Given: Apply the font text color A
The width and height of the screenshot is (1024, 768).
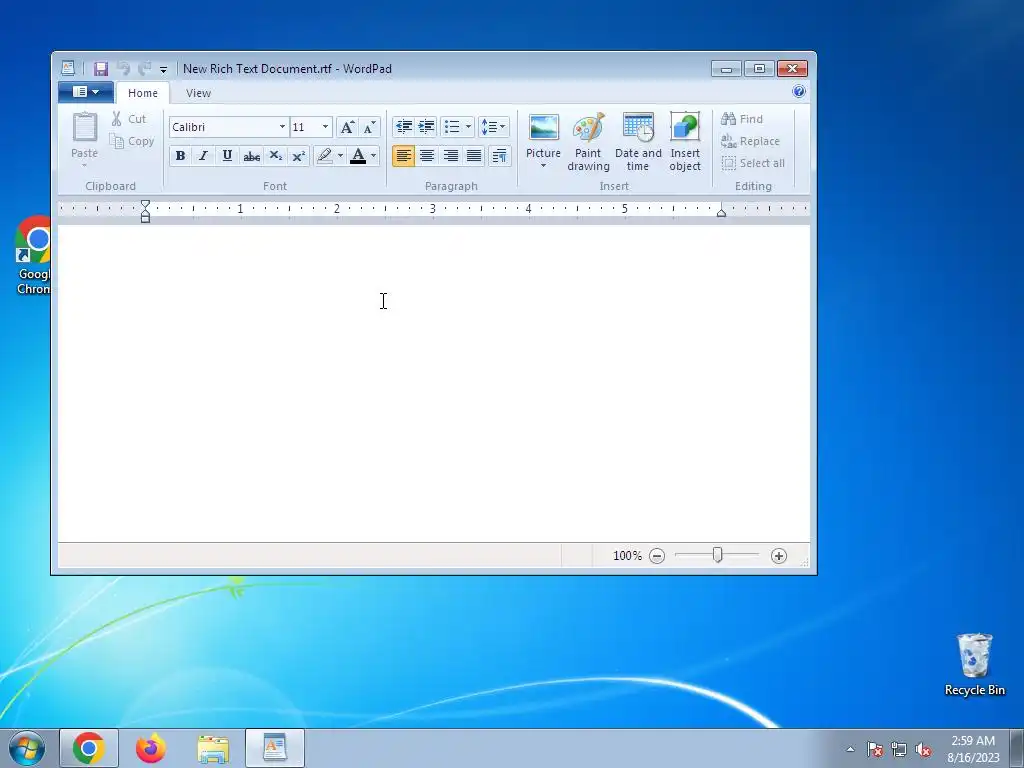Looking at the screenshot, I should click(358, 155).
